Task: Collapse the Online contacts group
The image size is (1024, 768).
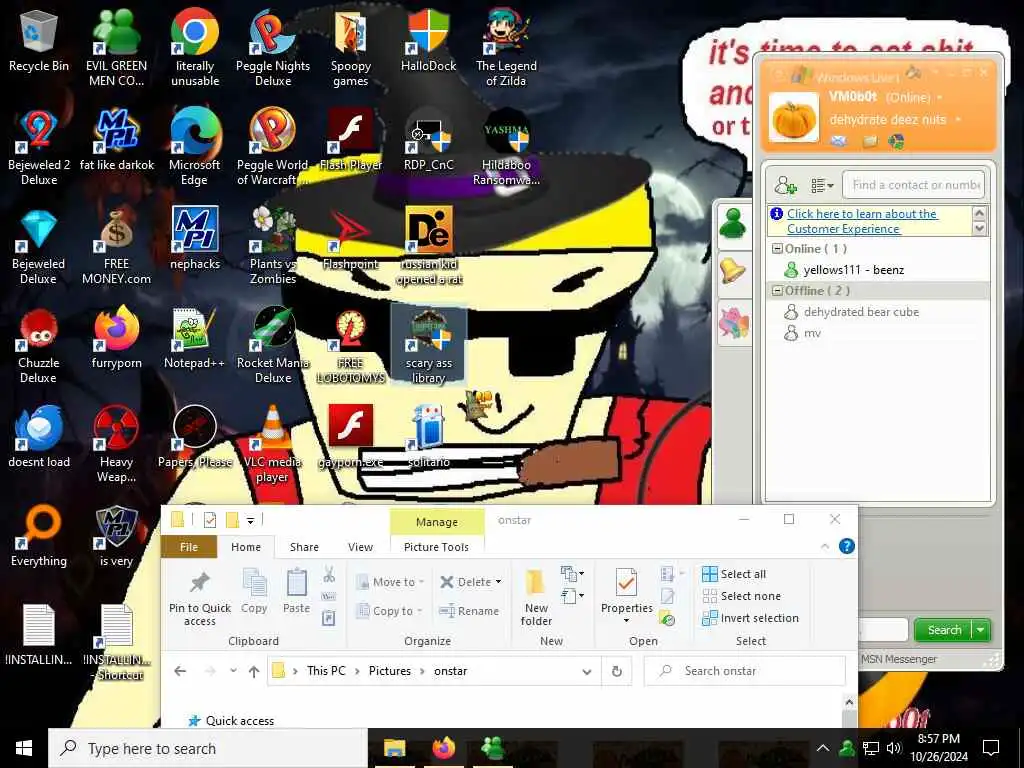Action: click(x=777, y=249)
